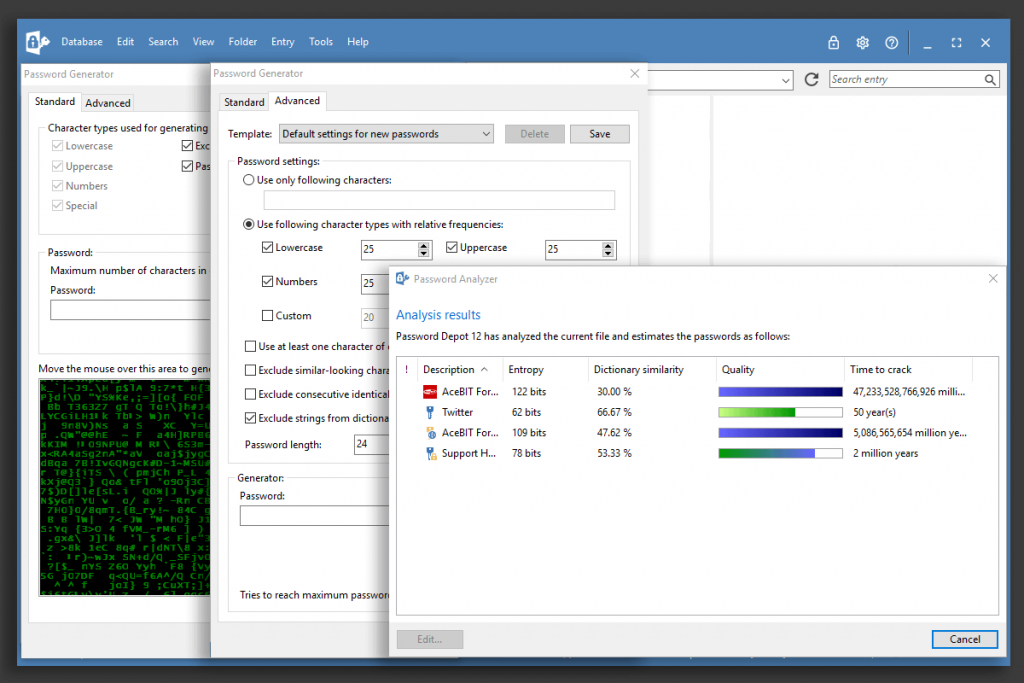Viewport: 1024px width, 683px height.
Task: Toggle the Lowercase checkbox in Advanced tab
Action: point(267,247)
